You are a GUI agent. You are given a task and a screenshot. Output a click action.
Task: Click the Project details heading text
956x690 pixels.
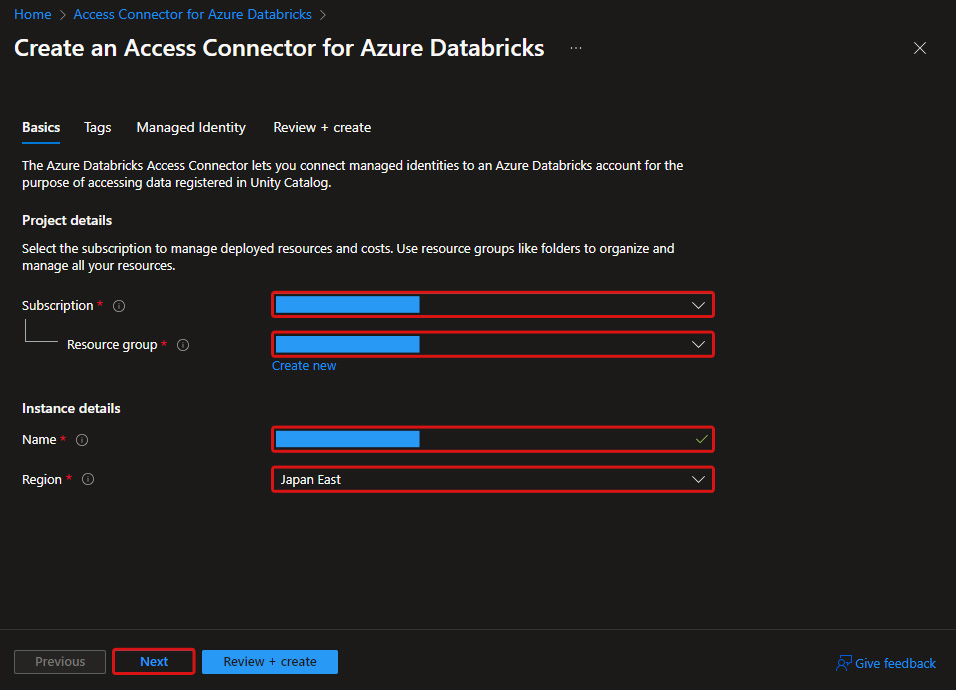(x=67, y=221)
